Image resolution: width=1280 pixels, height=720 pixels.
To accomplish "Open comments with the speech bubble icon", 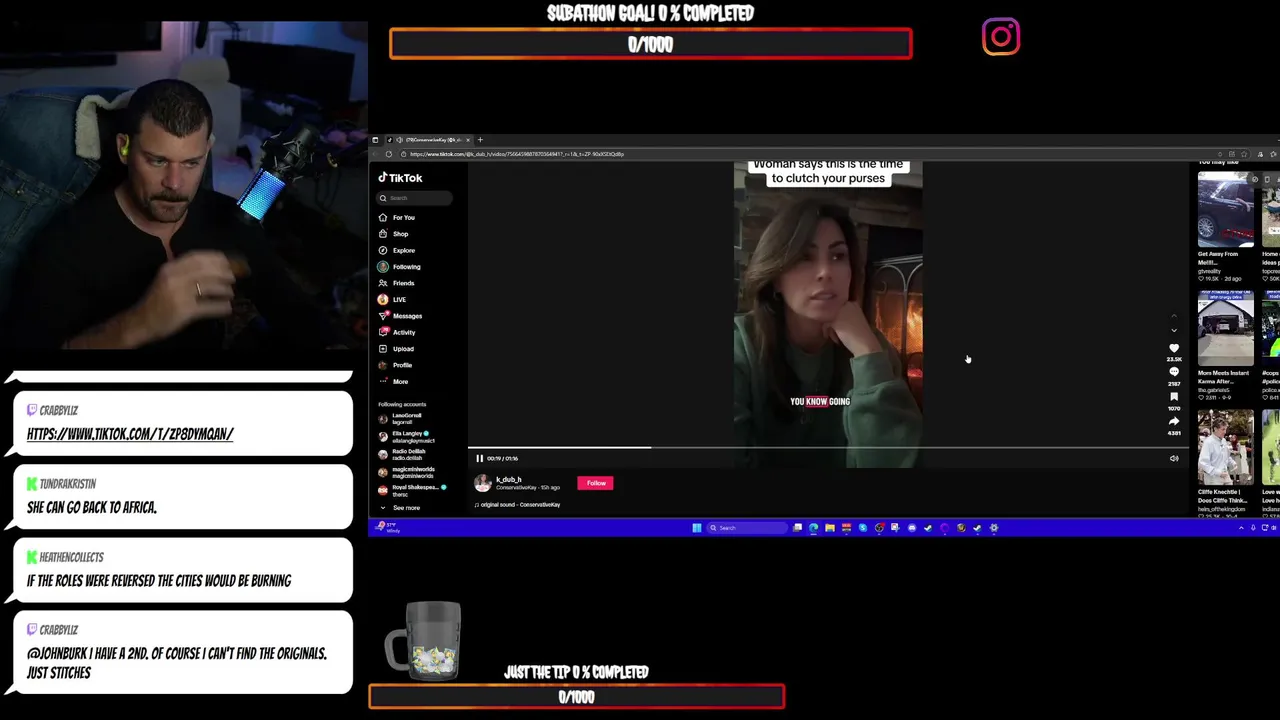I will click(x=1174, y=372).
